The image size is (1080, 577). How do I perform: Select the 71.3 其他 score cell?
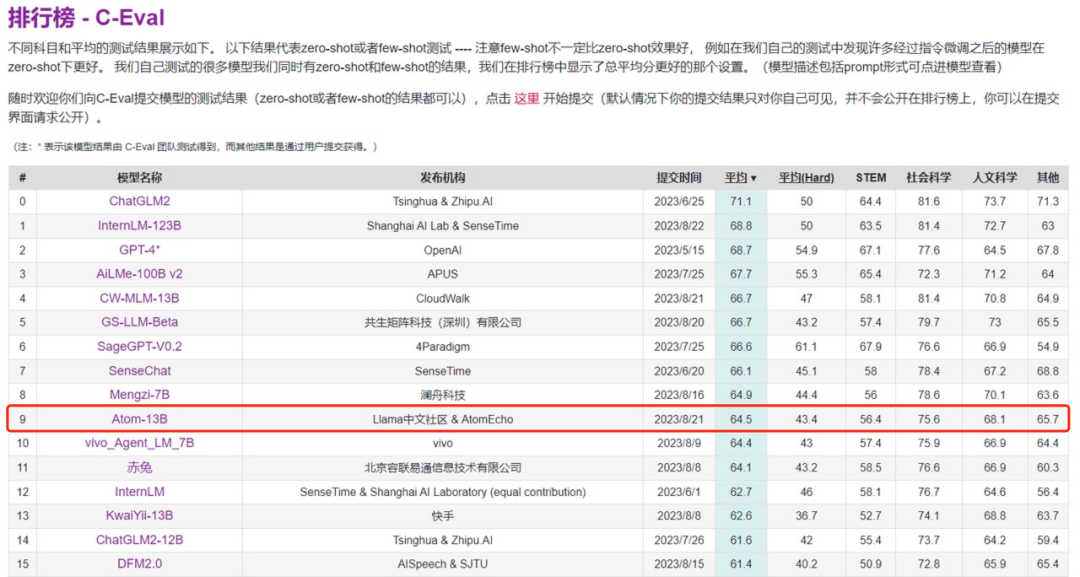pos(1048,201)
